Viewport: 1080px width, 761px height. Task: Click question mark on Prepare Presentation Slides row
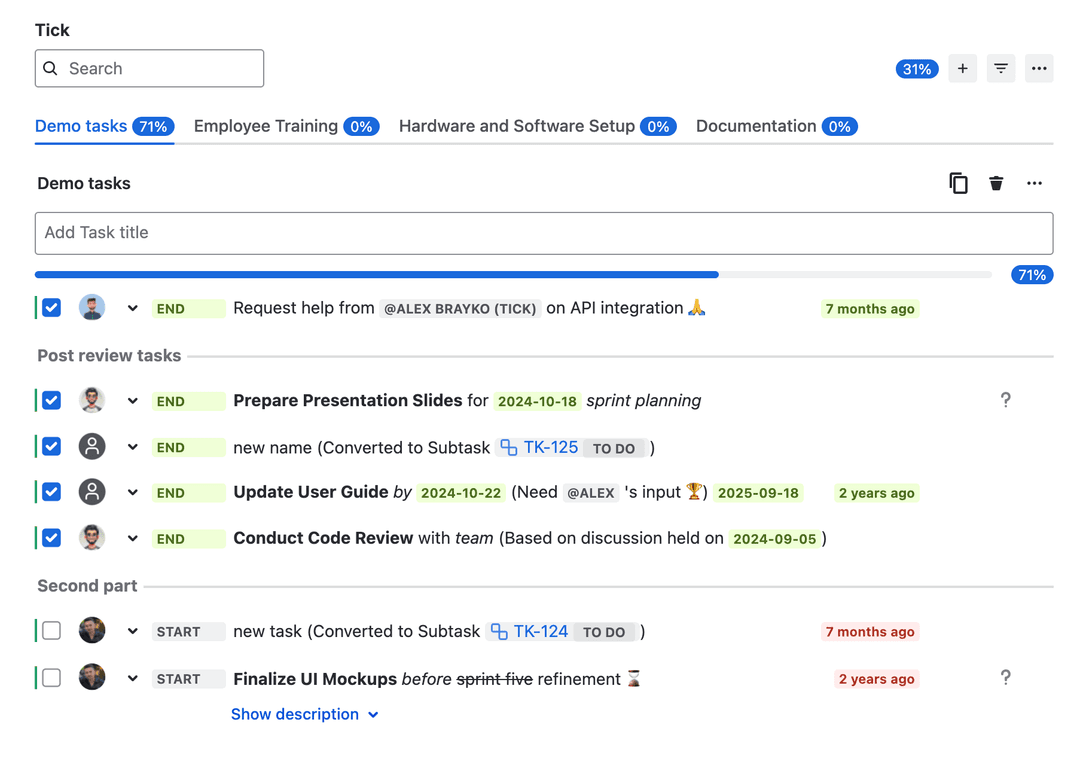pos(1005,400)
